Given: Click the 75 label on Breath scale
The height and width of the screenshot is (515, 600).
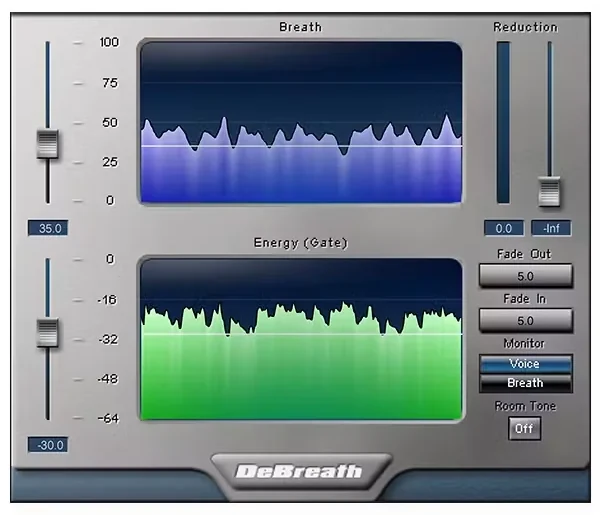Looking at the screenshot, I should [x=110, y=83].
